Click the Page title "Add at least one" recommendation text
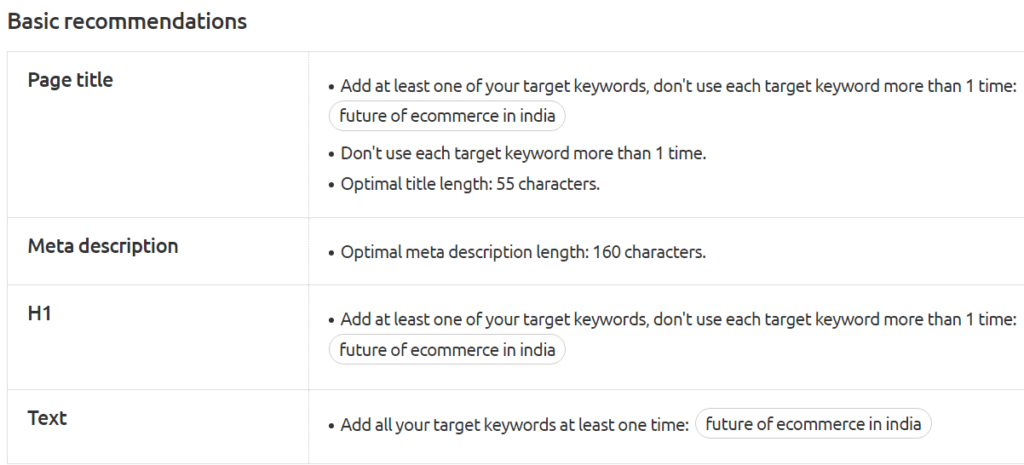This screenshot has height=465, width=1024. click(678, 87)
